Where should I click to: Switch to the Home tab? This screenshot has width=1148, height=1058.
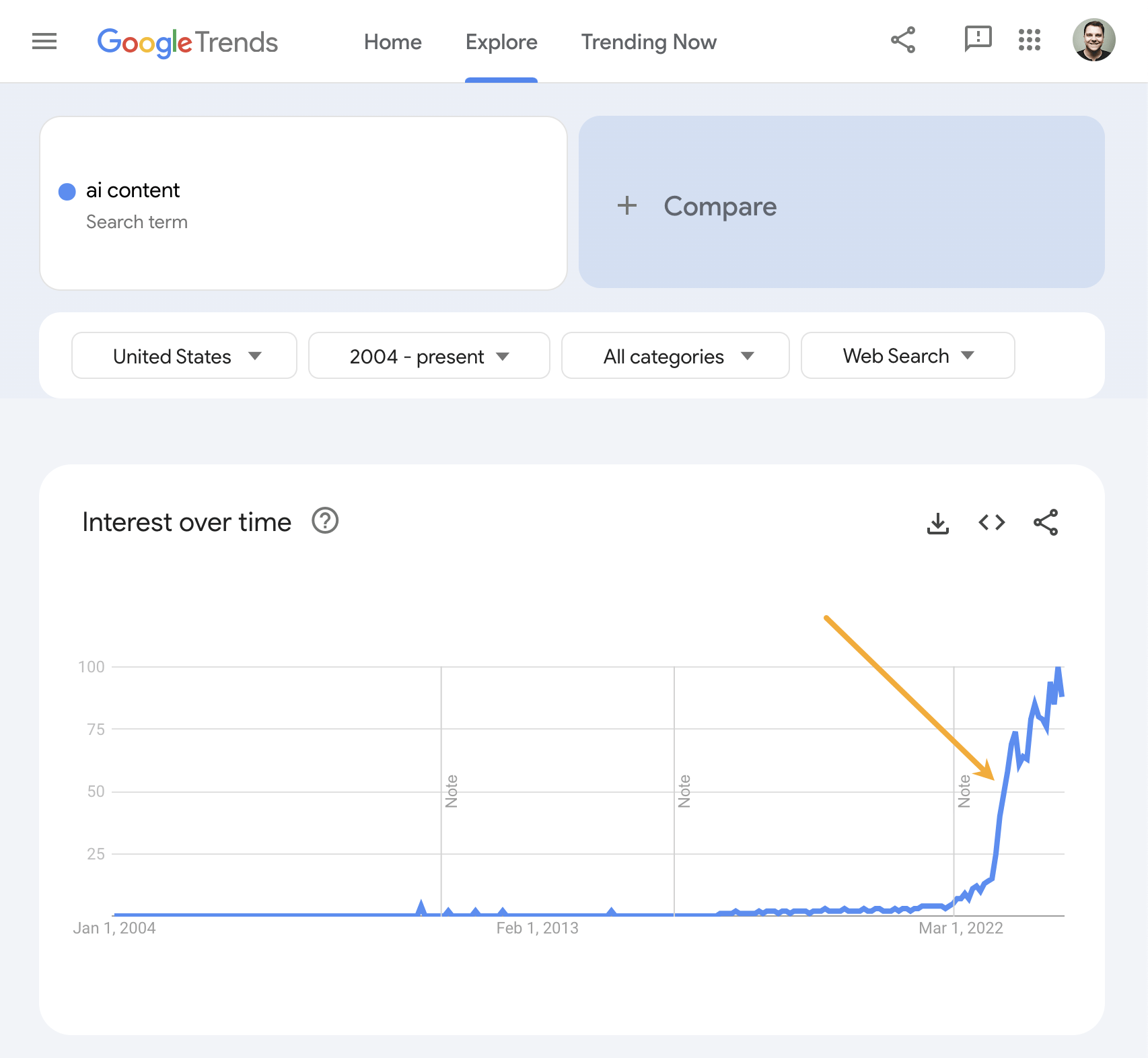(x=392, y=42)
